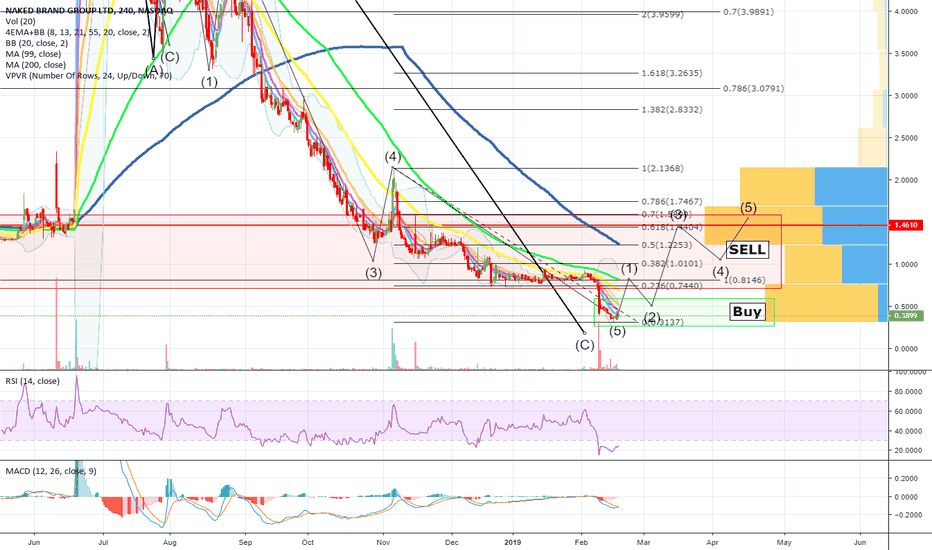Viewport: 932px width, 550px height.
Task: Click Fibonacci label 1.382(2.8332)
Action: (672, 109)
